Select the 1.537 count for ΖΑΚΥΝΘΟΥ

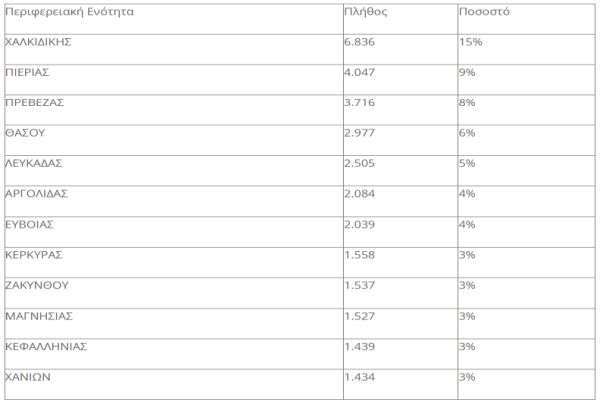pos(361,285)
